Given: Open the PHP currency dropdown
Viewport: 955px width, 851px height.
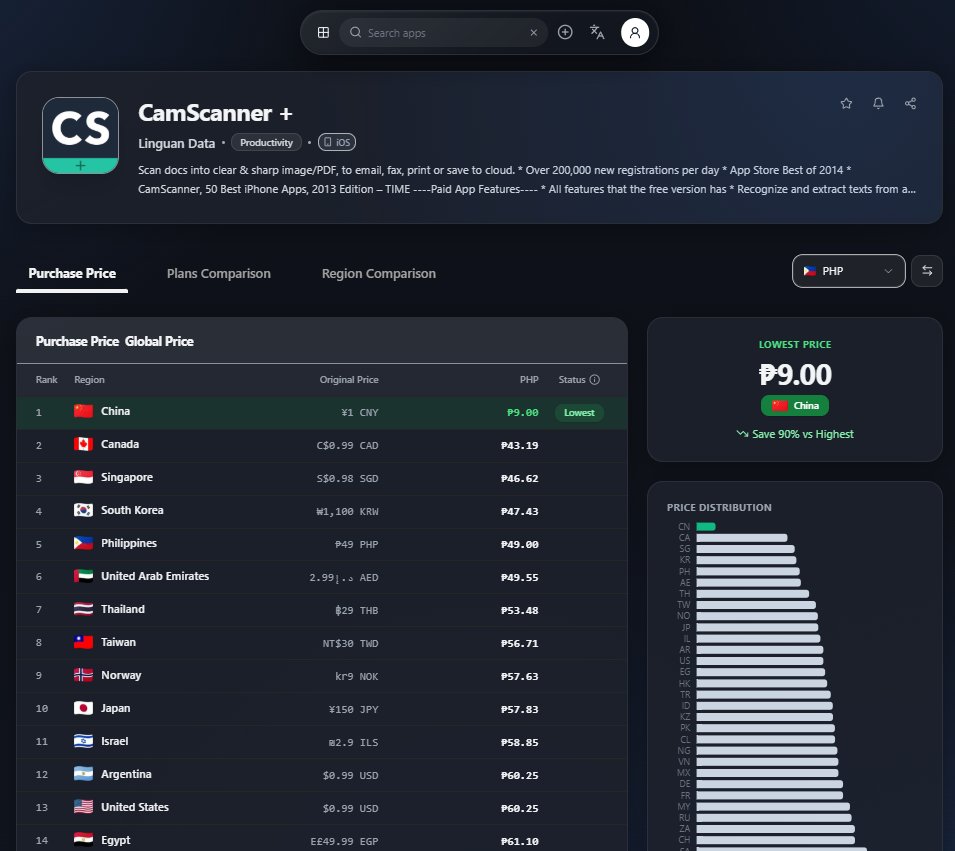Looking at the screenshot, I should pyautogui.click(x=848, y=271).
